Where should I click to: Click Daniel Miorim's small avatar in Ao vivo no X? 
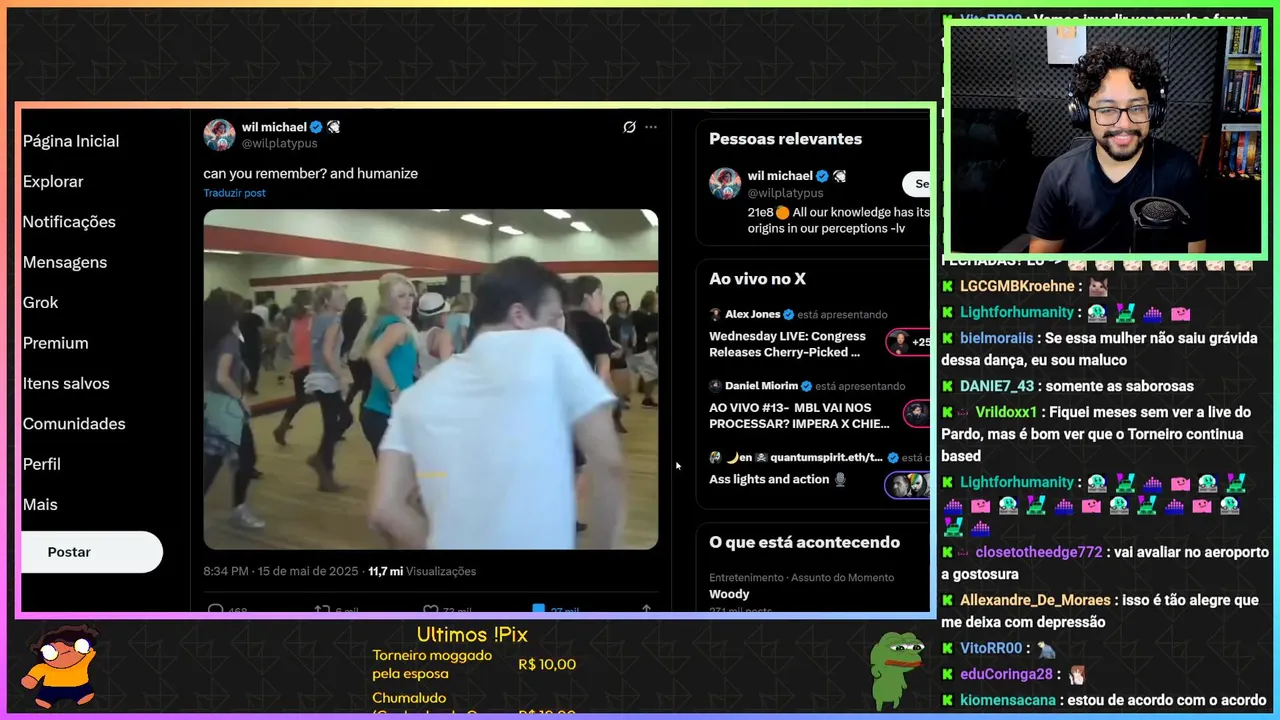point(716,386)
